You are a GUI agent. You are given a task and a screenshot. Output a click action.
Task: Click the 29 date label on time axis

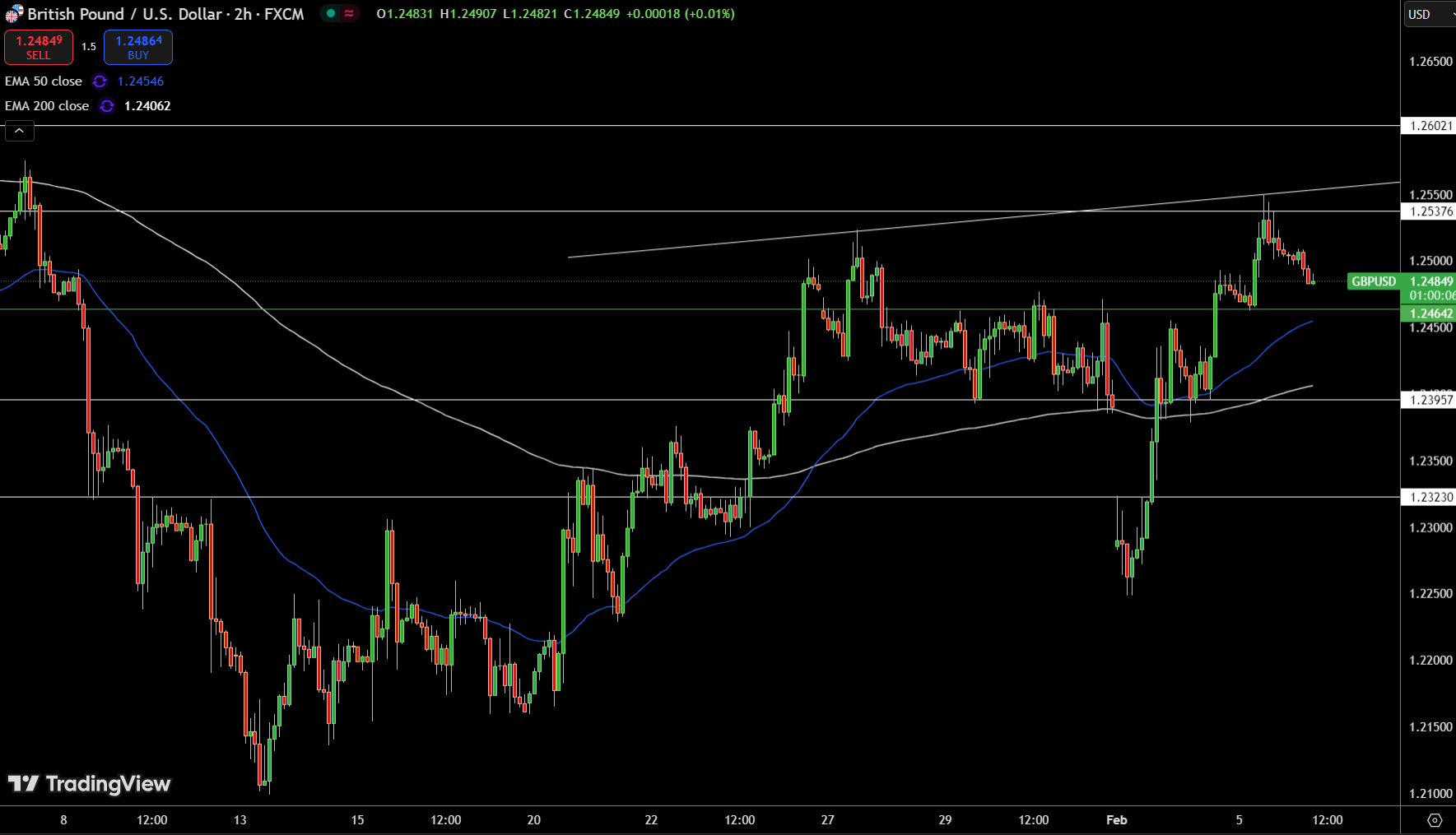(x=945, y=820)
